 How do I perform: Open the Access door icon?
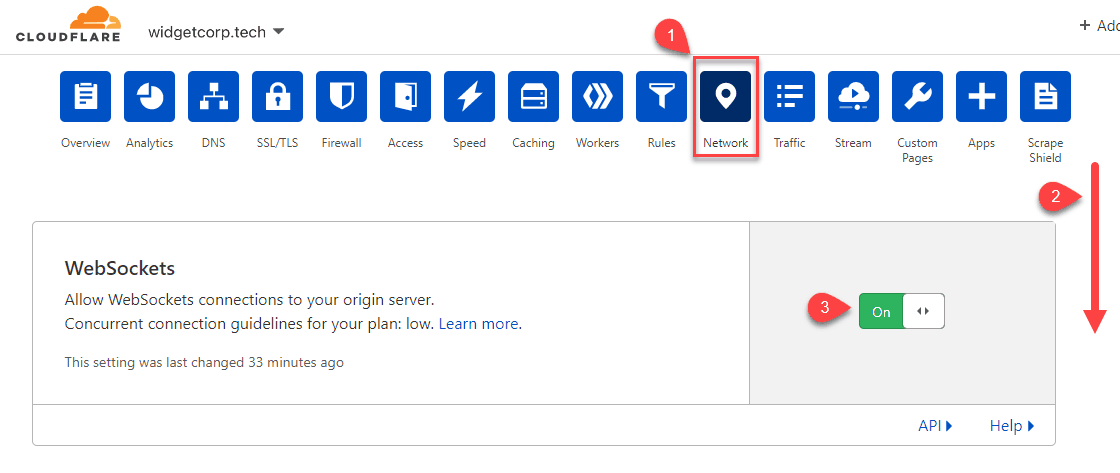point(405,97)
